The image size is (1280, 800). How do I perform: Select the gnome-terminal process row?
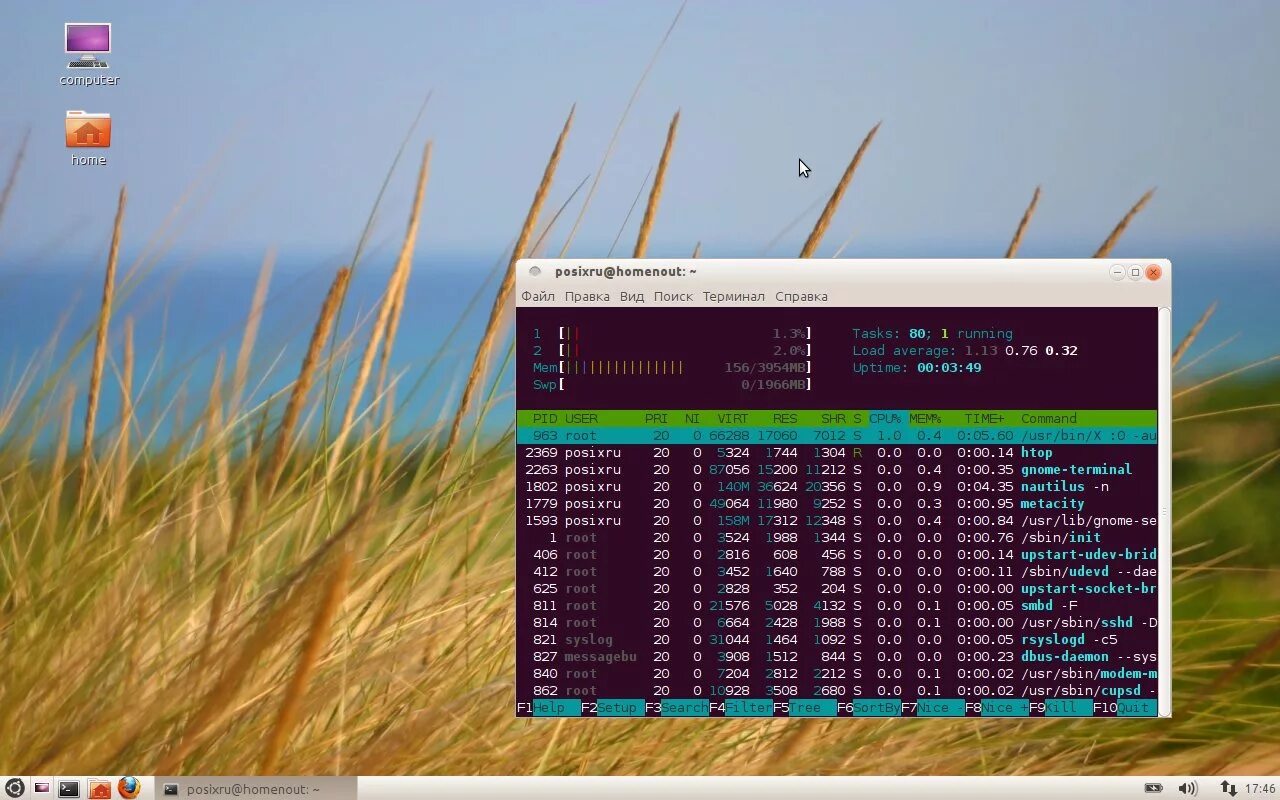[x=837, y=470]
